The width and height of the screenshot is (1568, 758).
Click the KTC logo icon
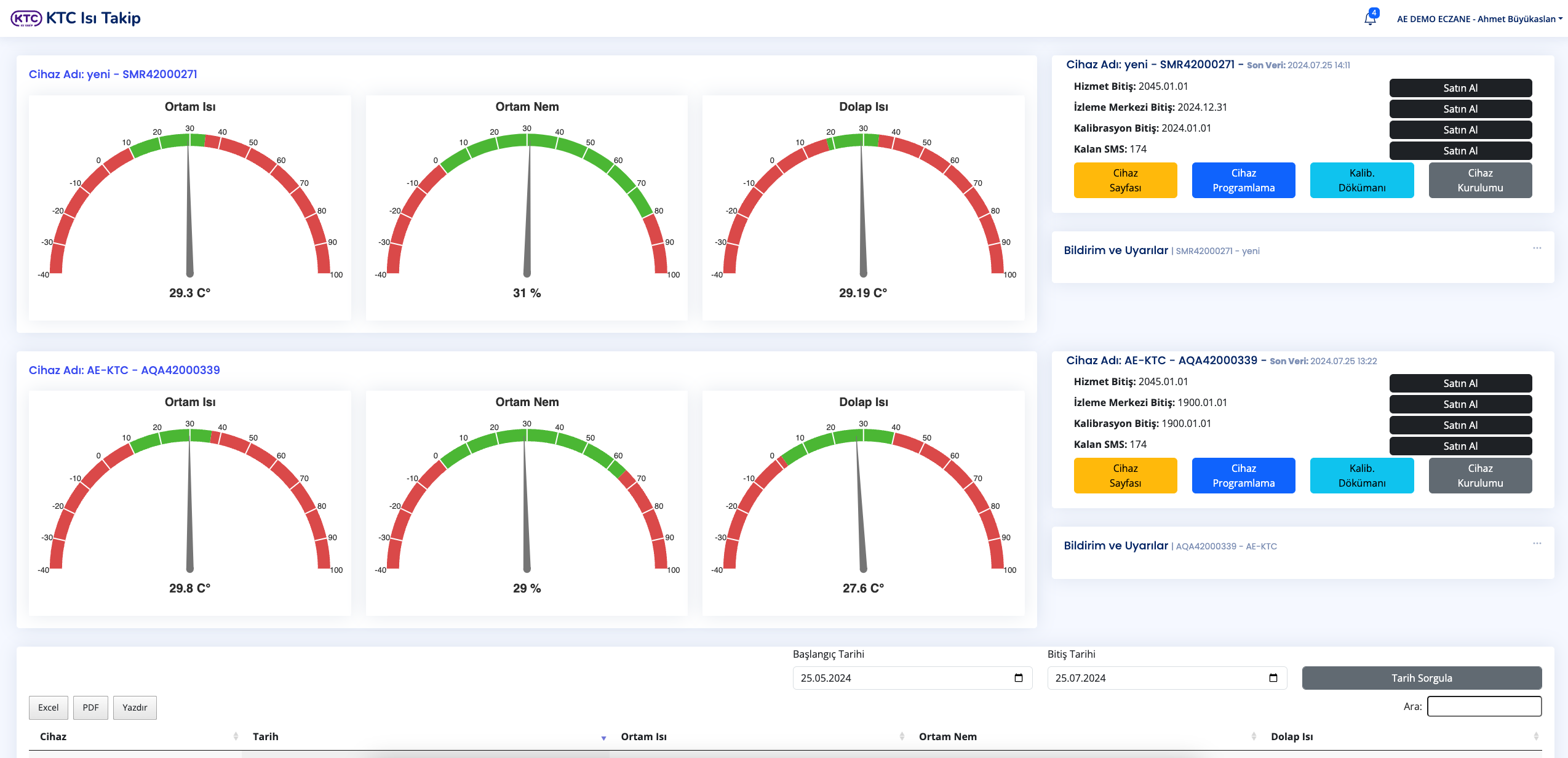[x=26, y=18]
